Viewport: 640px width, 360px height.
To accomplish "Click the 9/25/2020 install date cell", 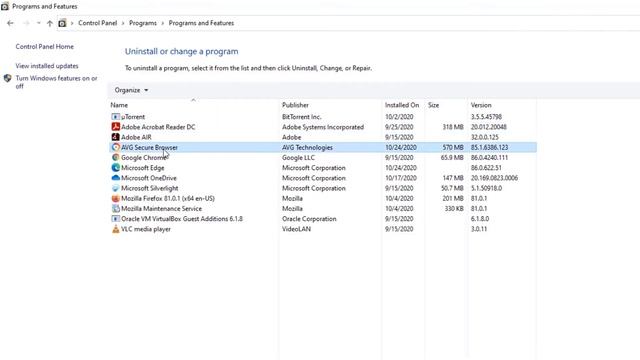I will (399, 127).
